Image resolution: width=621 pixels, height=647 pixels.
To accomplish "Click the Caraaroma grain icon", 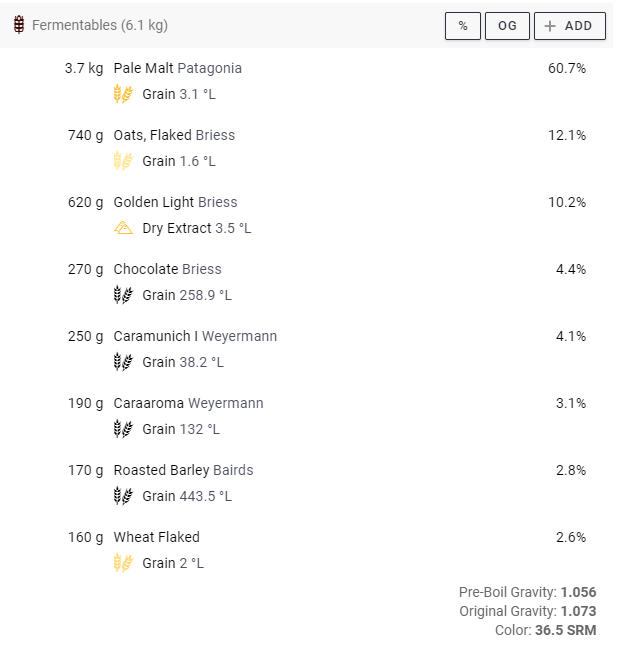I will (123, 429).
